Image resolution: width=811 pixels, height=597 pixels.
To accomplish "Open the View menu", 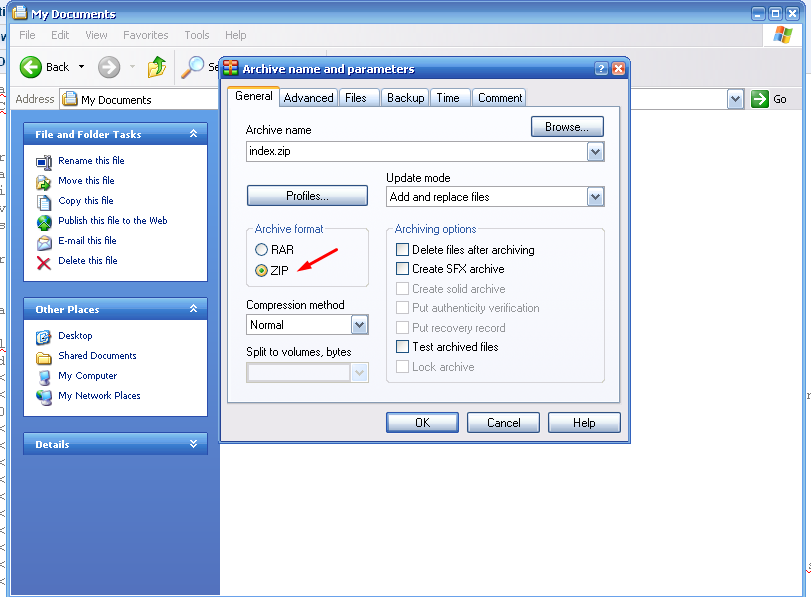I will (x=96, y=35).
